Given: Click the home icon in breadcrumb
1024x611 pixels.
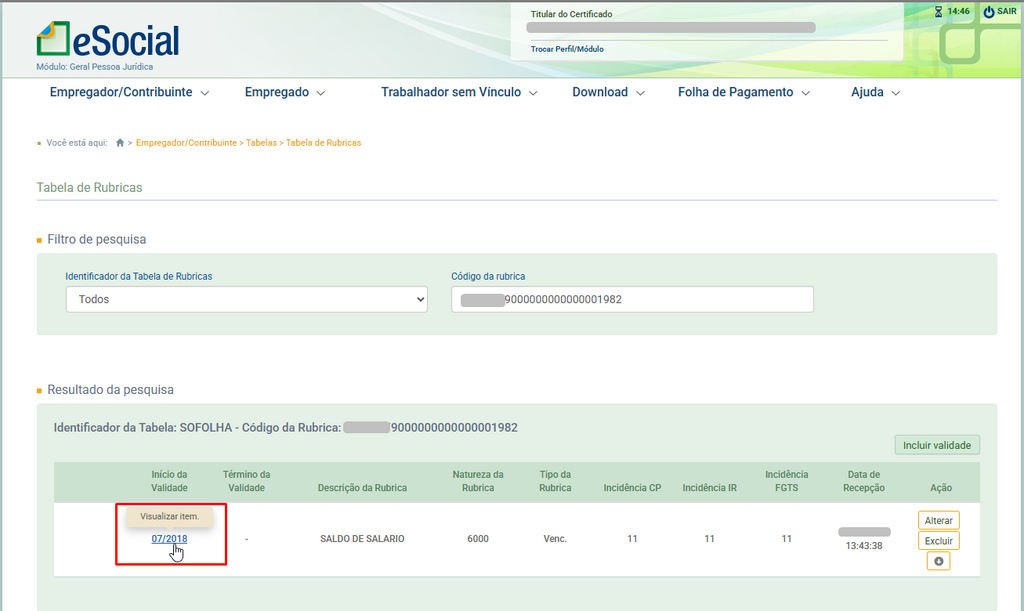Looking at the screenshot, I should point(120,143).
